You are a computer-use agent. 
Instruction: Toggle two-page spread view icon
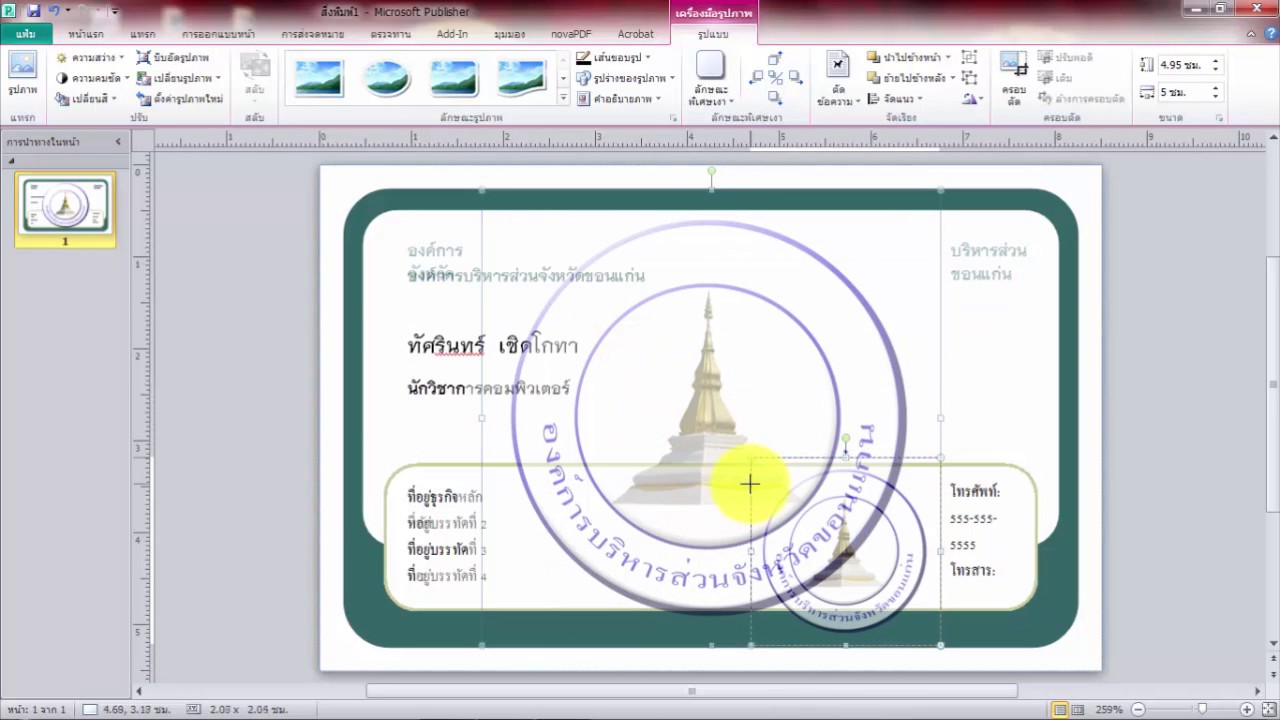coord(1078,709)
